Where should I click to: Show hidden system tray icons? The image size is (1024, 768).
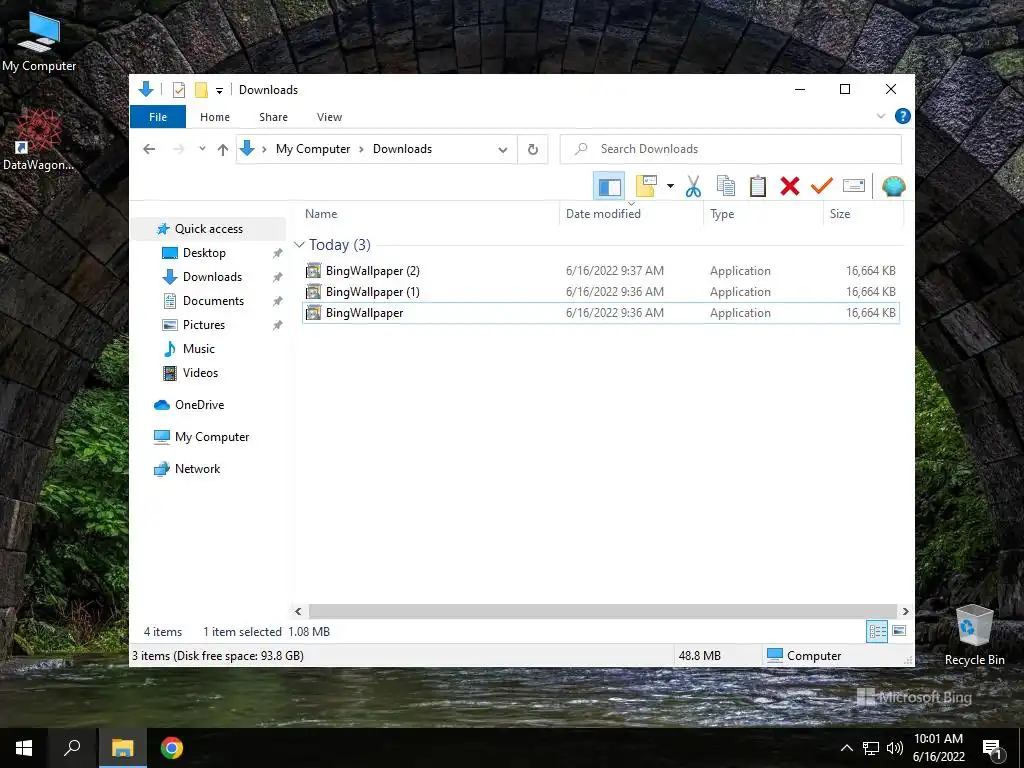(x=846, y=748)
